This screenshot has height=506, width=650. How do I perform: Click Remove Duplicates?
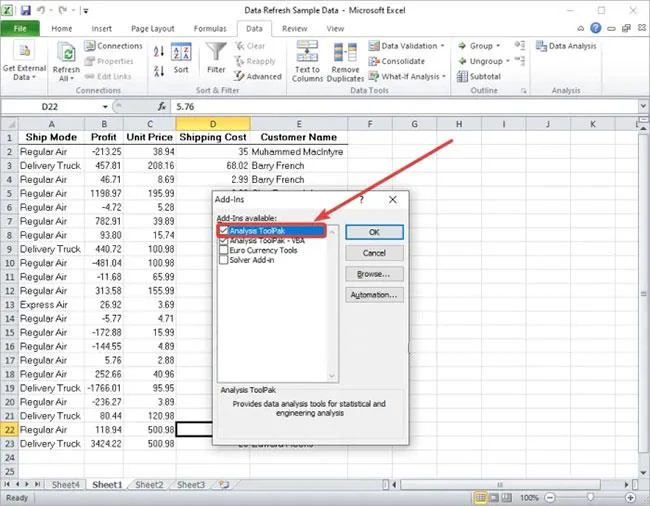coord(345,61)
